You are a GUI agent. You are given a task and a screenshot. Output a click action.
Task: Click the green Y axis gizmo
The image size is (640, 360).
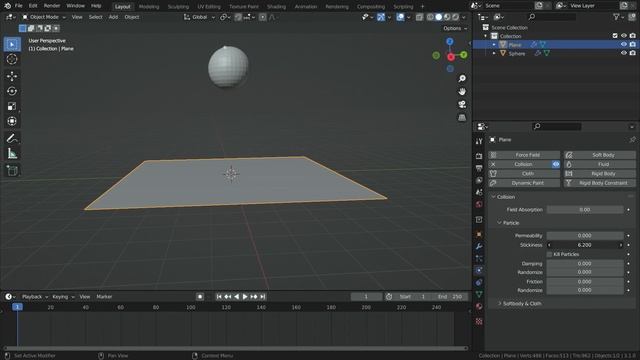(464, 54)
